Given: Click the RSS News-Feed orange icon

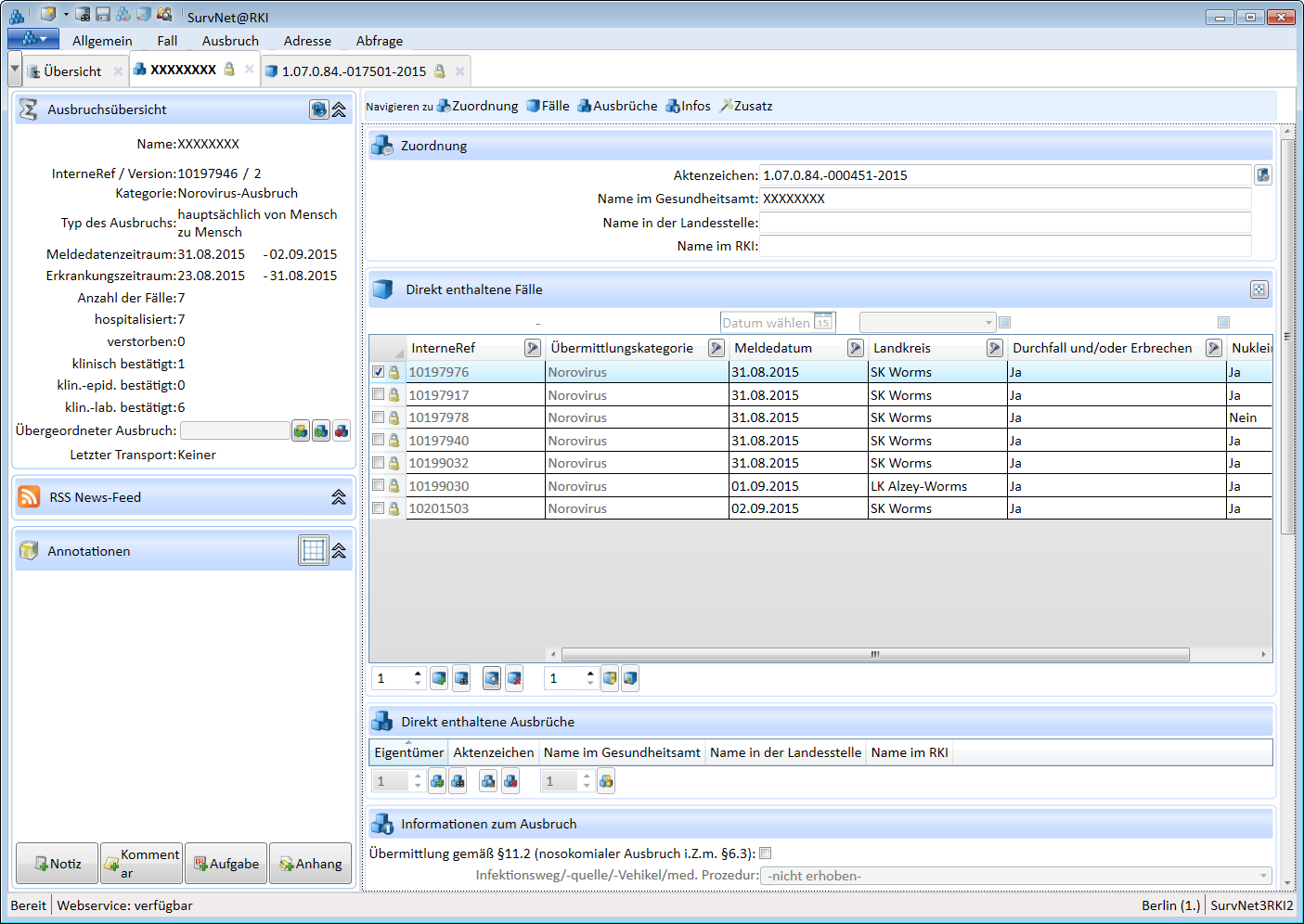Looking at the screenshot, I should click(30, 497).
